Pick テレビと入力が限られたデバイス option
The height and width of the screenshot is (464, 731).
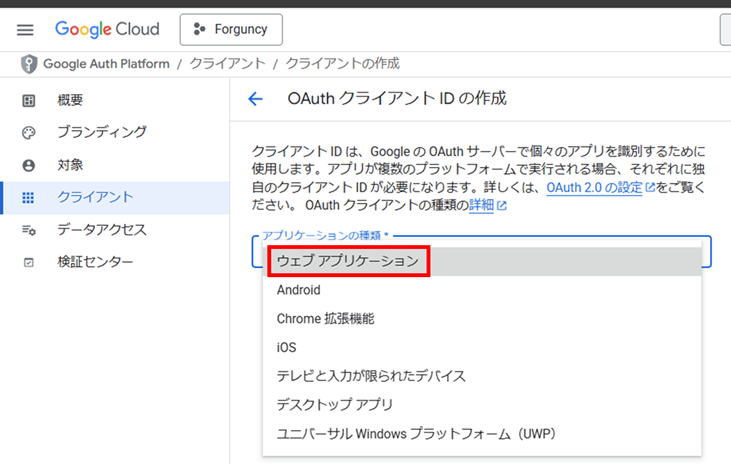pyautogui.click(x=482, y=376)
